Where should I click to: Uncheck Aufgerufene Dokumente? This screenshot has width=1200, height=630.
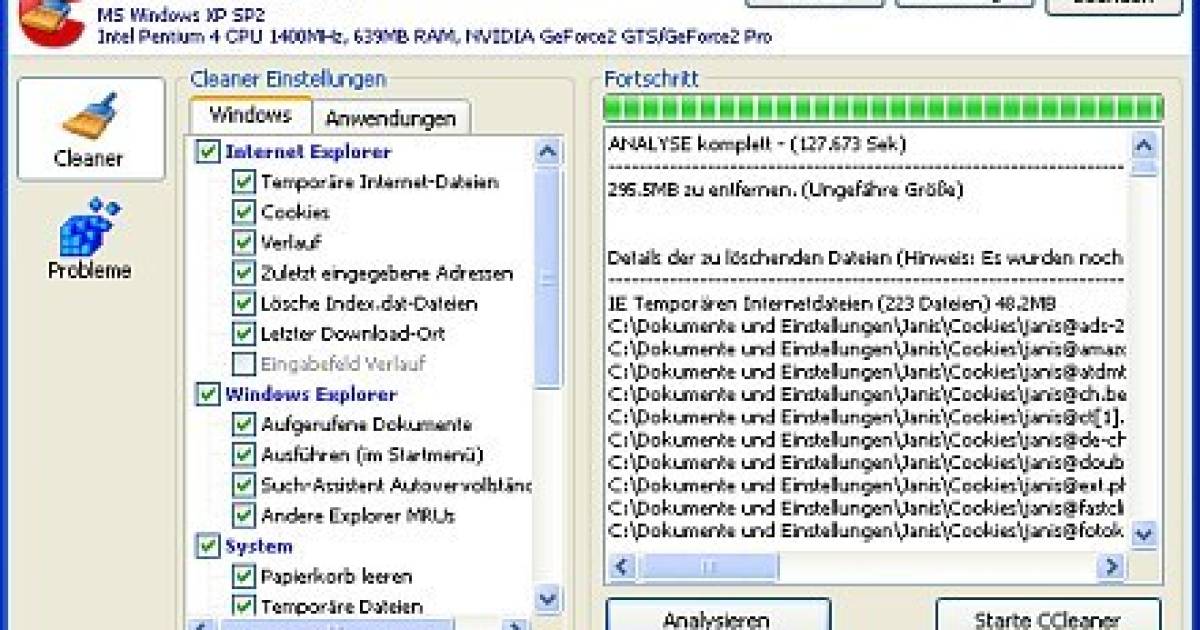tap(243, 425)
